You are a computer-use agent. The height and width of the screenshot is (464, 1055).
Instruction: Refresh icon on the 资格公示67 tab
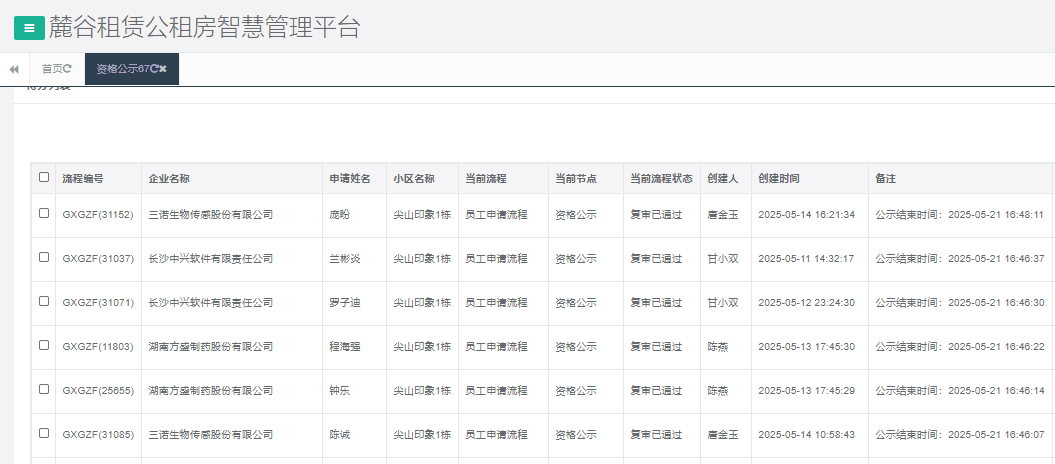click(x=154, y=69)
